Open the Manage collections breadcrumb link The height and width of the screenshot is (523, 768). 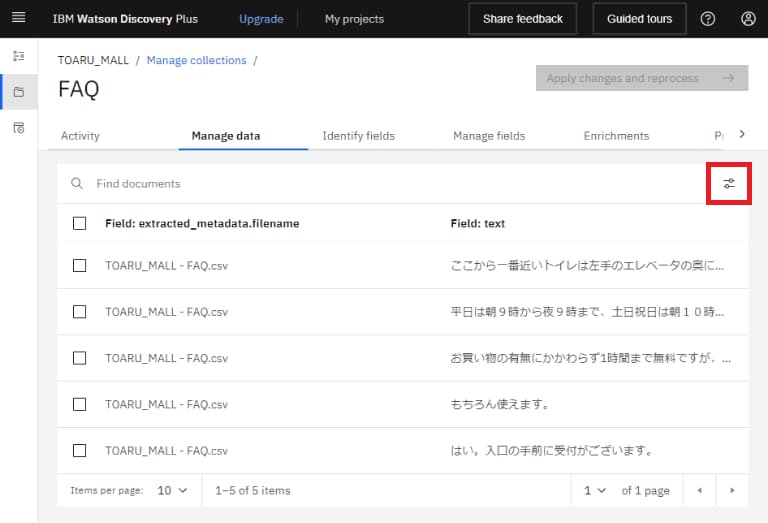tap(196, 60)
